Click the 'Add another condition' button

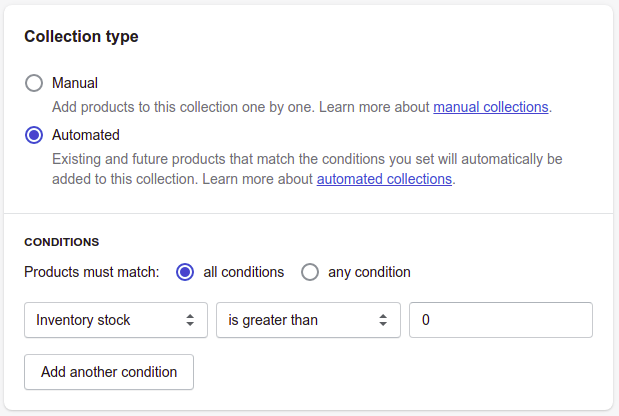[109, 372]
